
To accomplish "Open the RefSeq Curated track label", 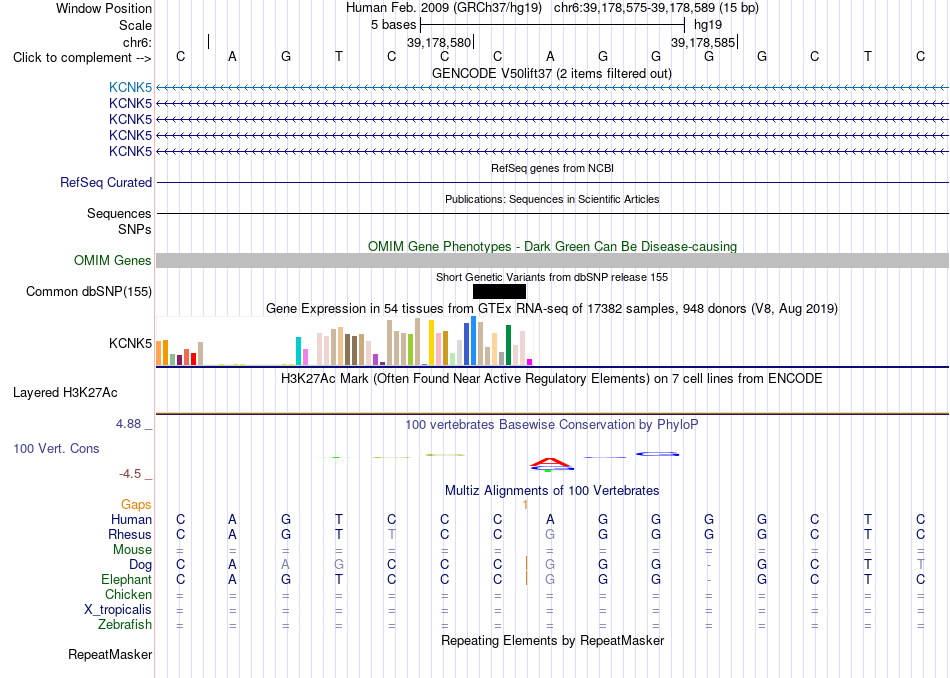I will coord(106,182).
